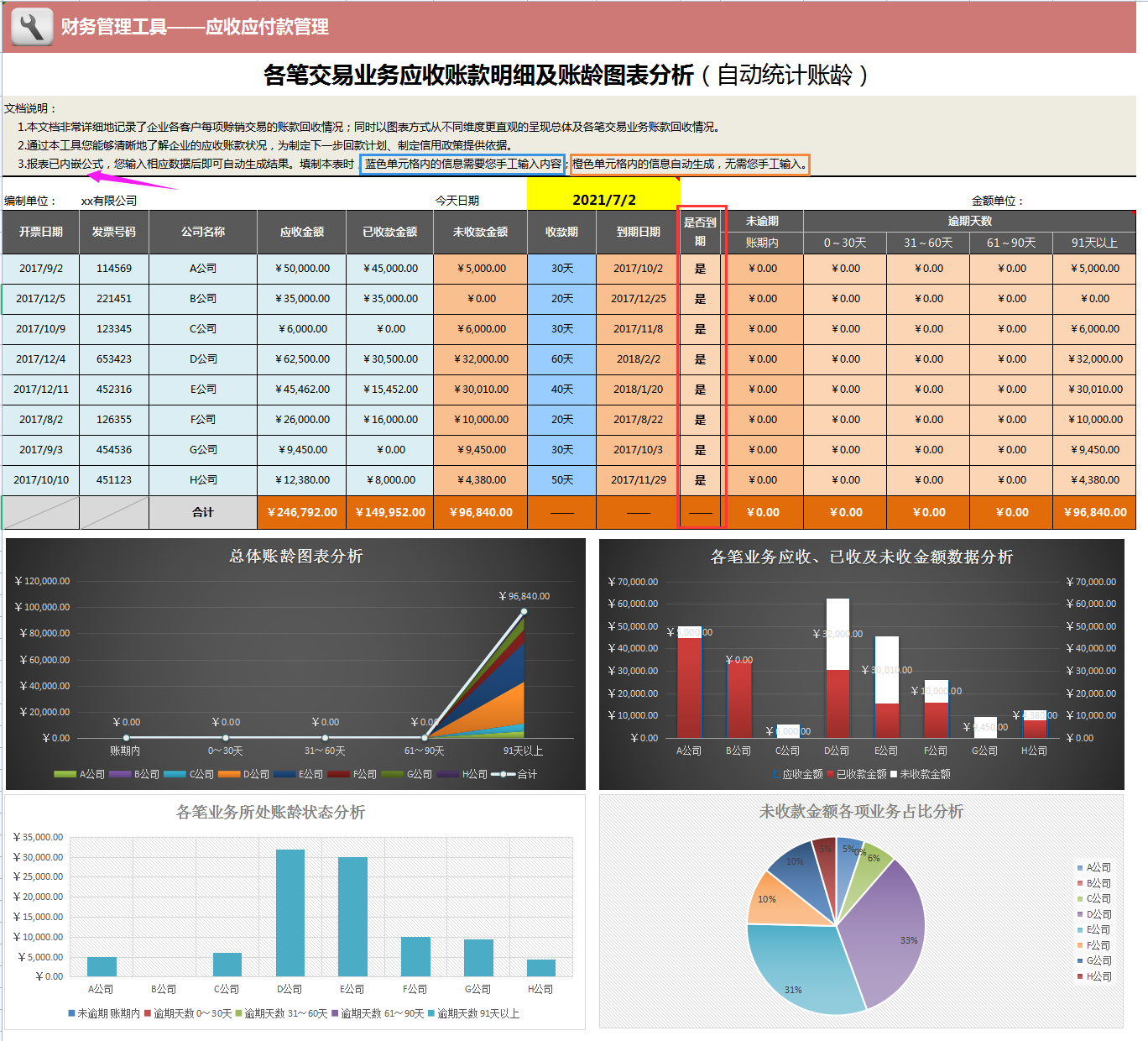Select H公司 name cell in table
The width and height of the screenshot is (1148, 1041).
203,480
